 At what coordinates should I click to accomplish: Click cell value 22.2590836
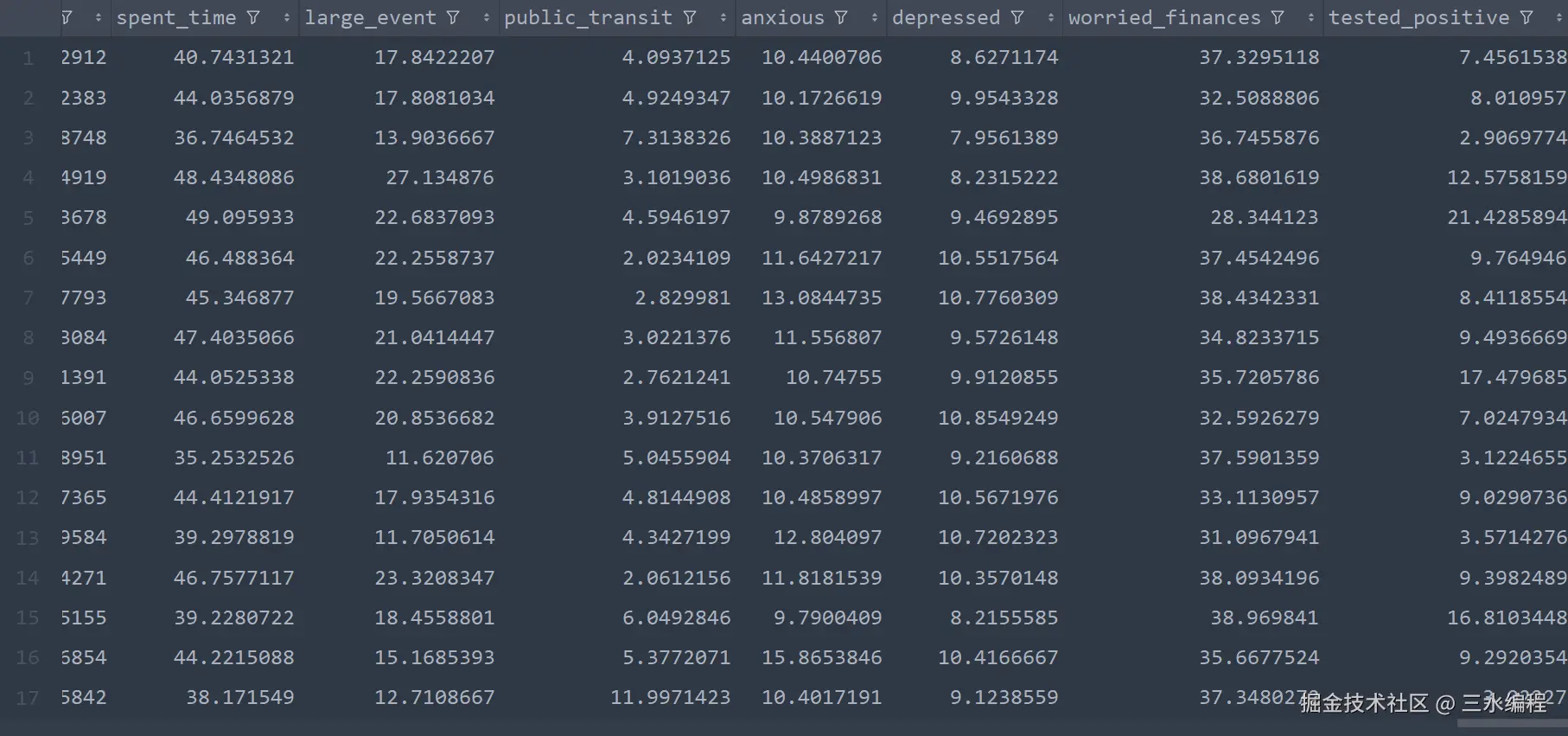(434, 377)
